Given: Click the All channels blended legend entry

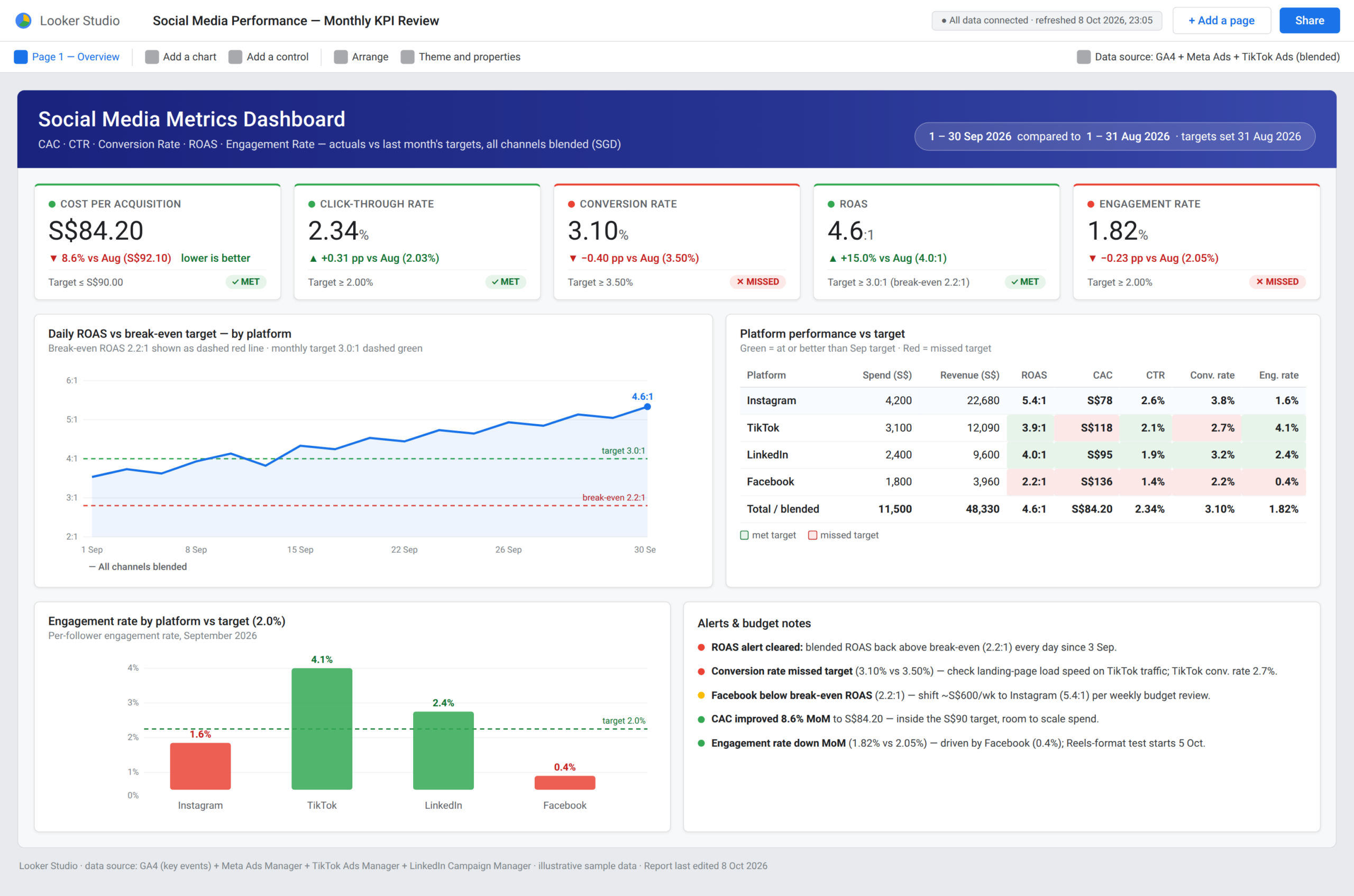Looking at the screenshot, I should (138, 567).
